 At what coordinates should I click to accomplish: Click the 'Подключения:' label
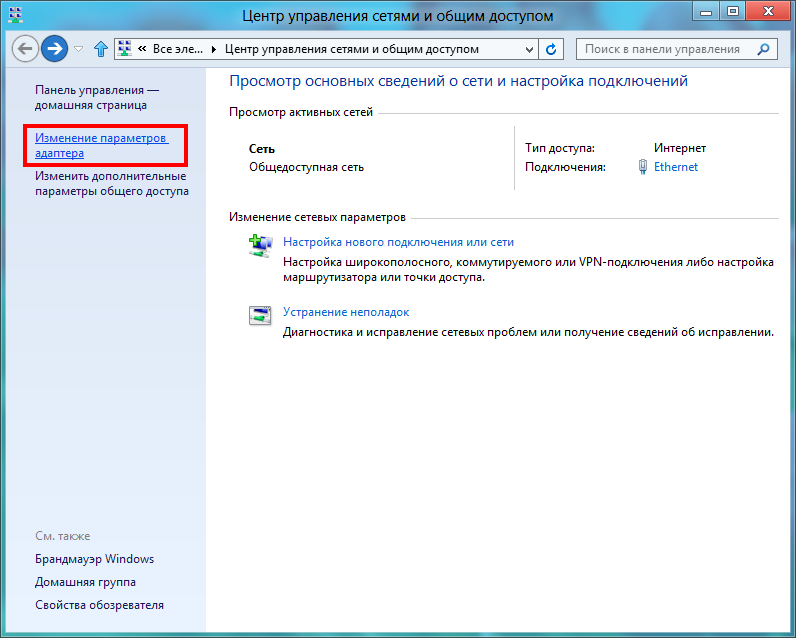point(565,167)
